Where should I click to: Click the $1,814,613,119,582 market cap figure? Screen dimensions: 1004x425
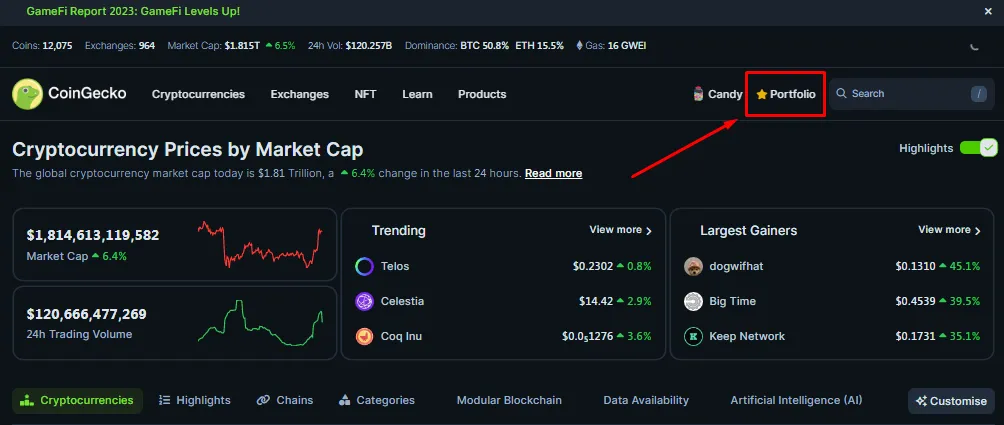[93, 236]
